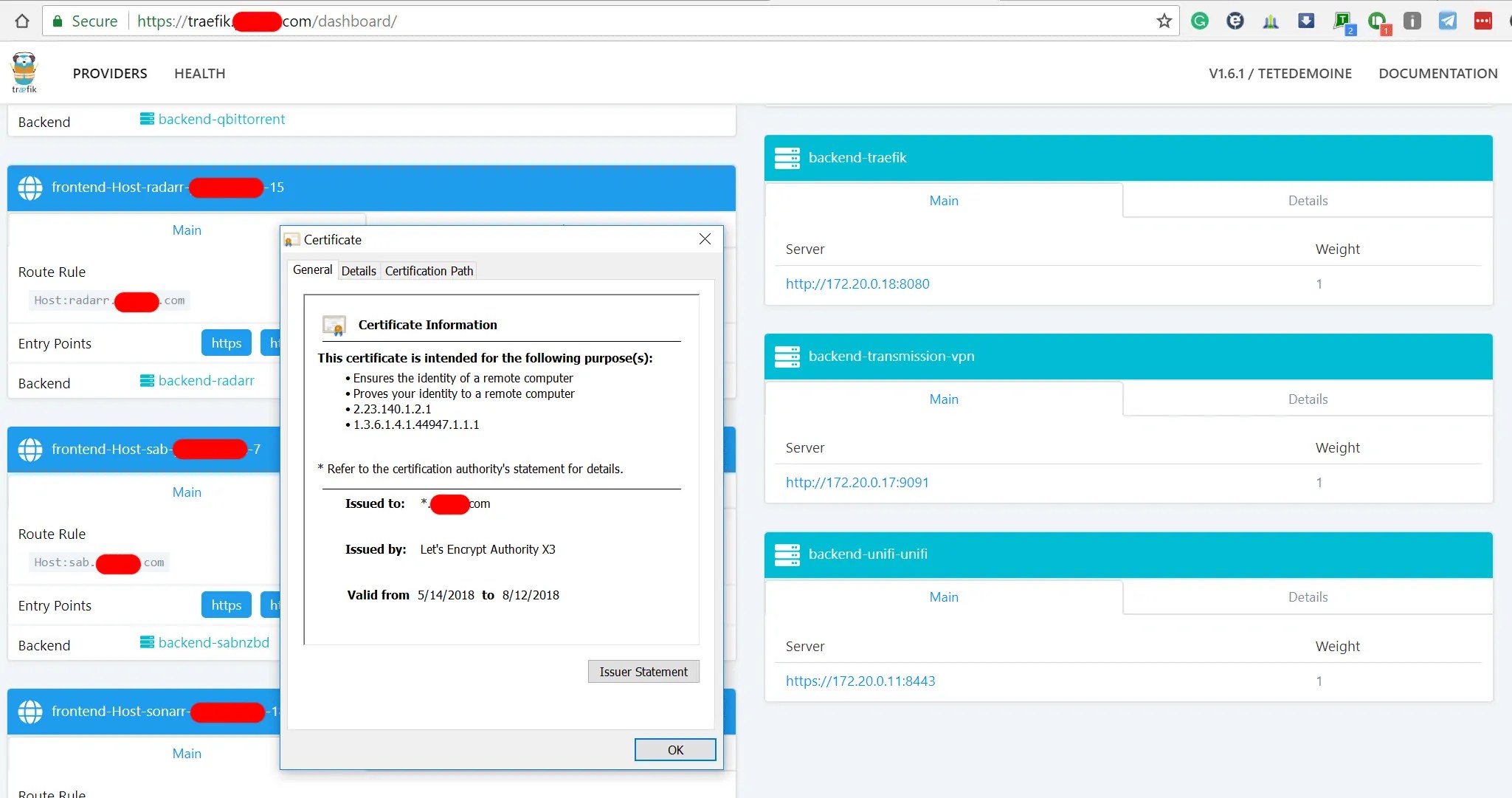Click the Let's Encrypt Authority X3 issuer text
This screenshot has width=1512, height=798.
point(488,549)
